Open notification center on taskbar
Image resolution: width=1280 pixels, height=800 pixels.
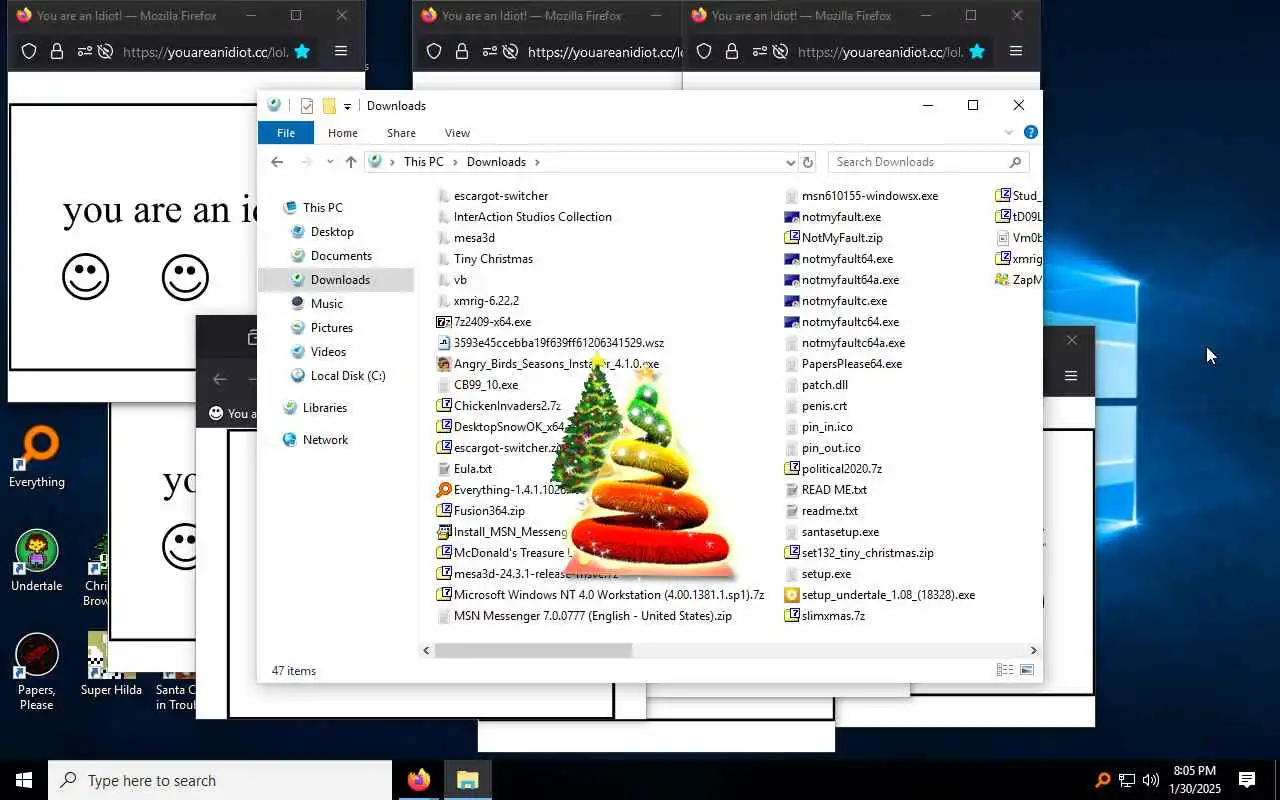coord(1247,780)
